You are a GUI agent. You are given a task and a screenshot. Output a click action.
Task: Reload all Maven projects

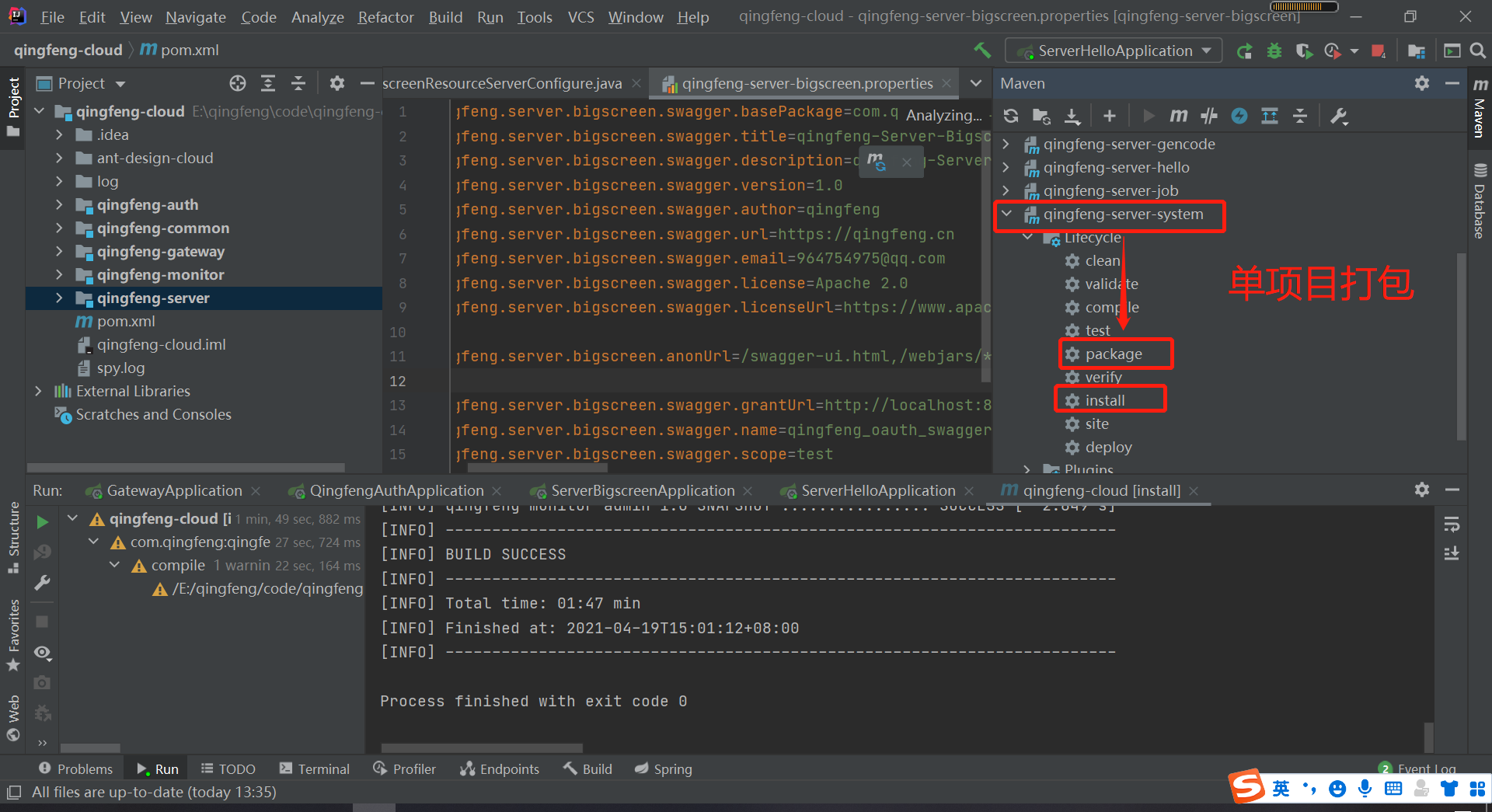pos(1011,116)
